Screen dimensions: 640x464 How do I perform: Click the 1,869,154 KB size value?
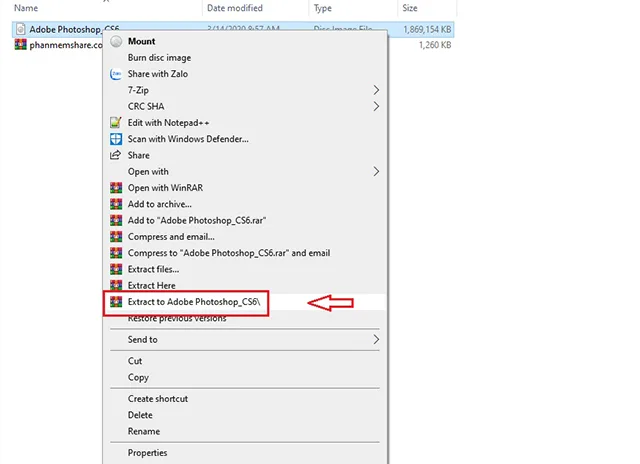click(427, 29)
